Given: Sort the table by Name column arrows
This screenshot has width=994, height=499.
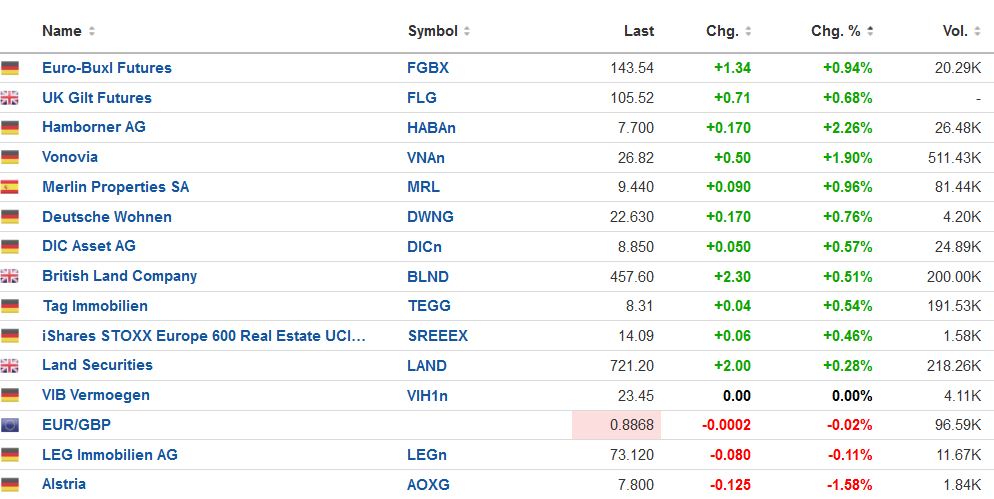Looking at the screenshot, I should (92, 31).
